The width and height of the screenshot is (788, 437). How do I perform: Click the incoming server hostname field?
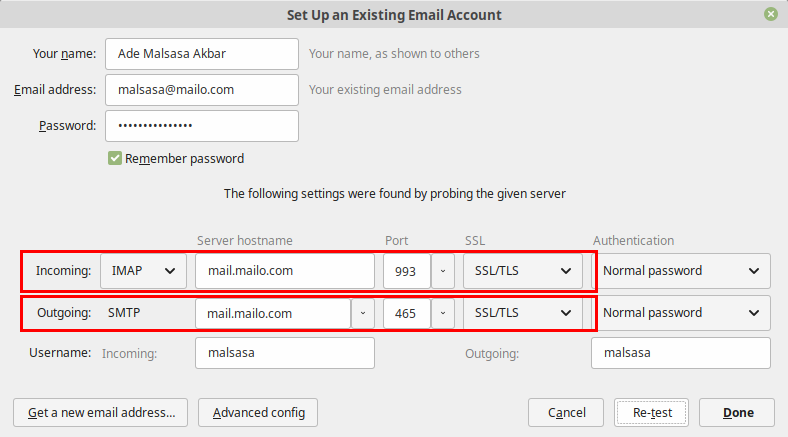(x=284, y=271)
